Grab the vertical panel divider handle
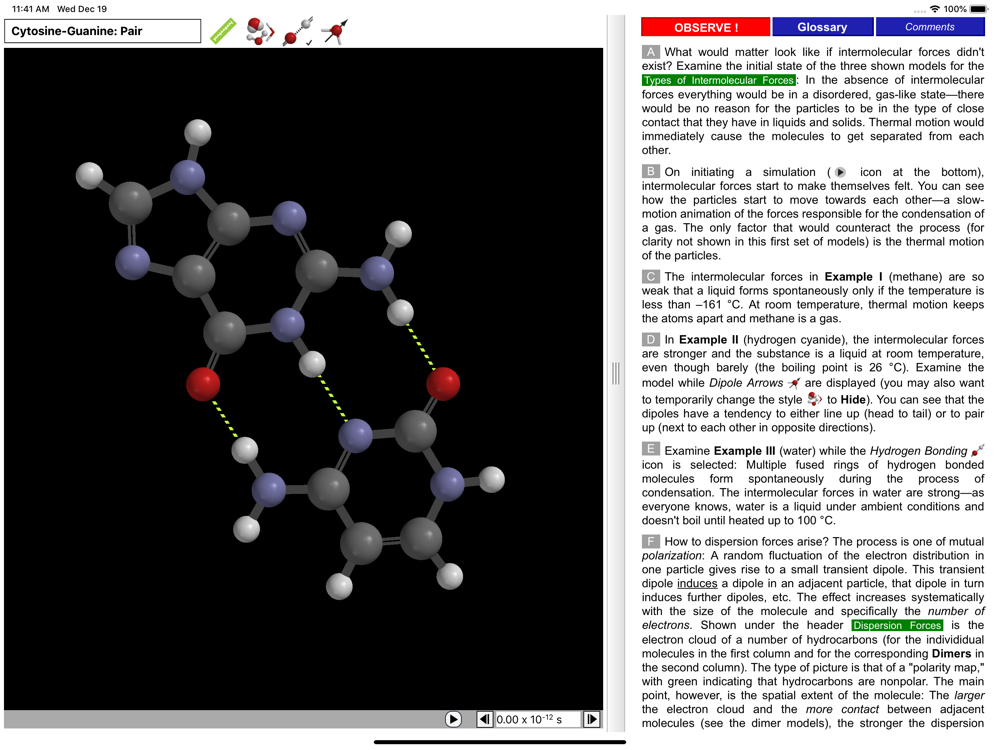The height and width of the screenshot is (750, 1000). [615, 373]
